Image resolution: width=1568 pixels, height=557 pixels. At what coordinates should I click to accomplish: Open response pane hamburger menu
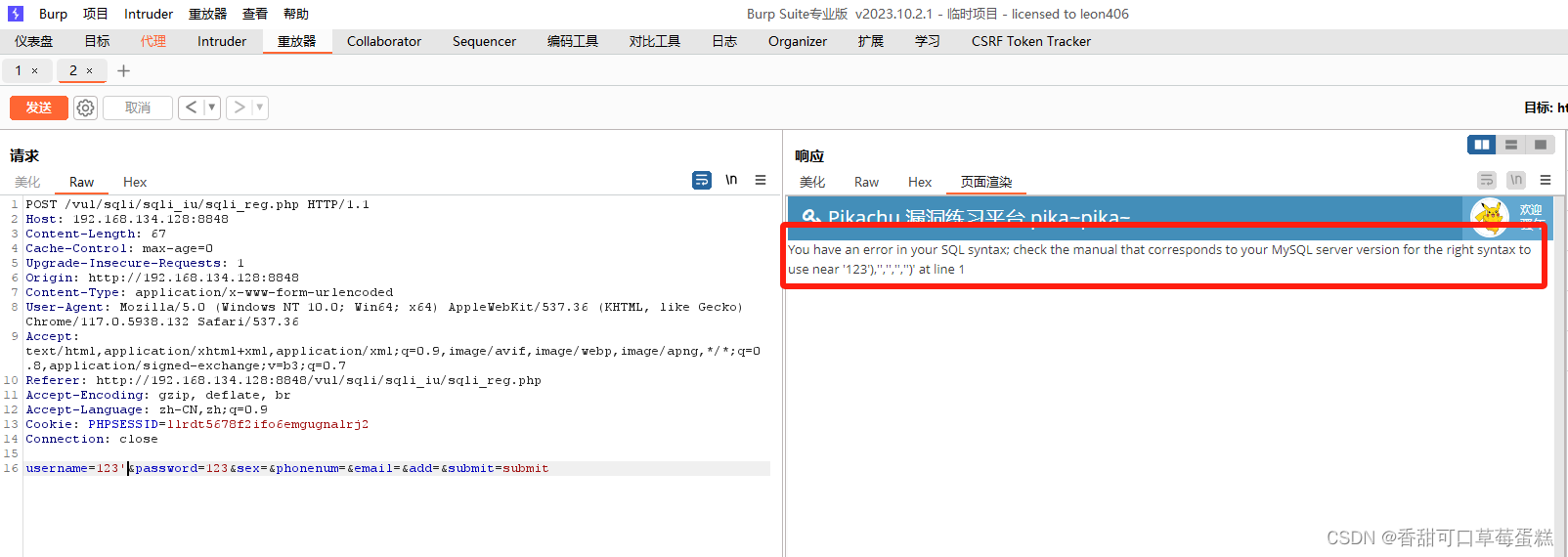pos(1546,181)
